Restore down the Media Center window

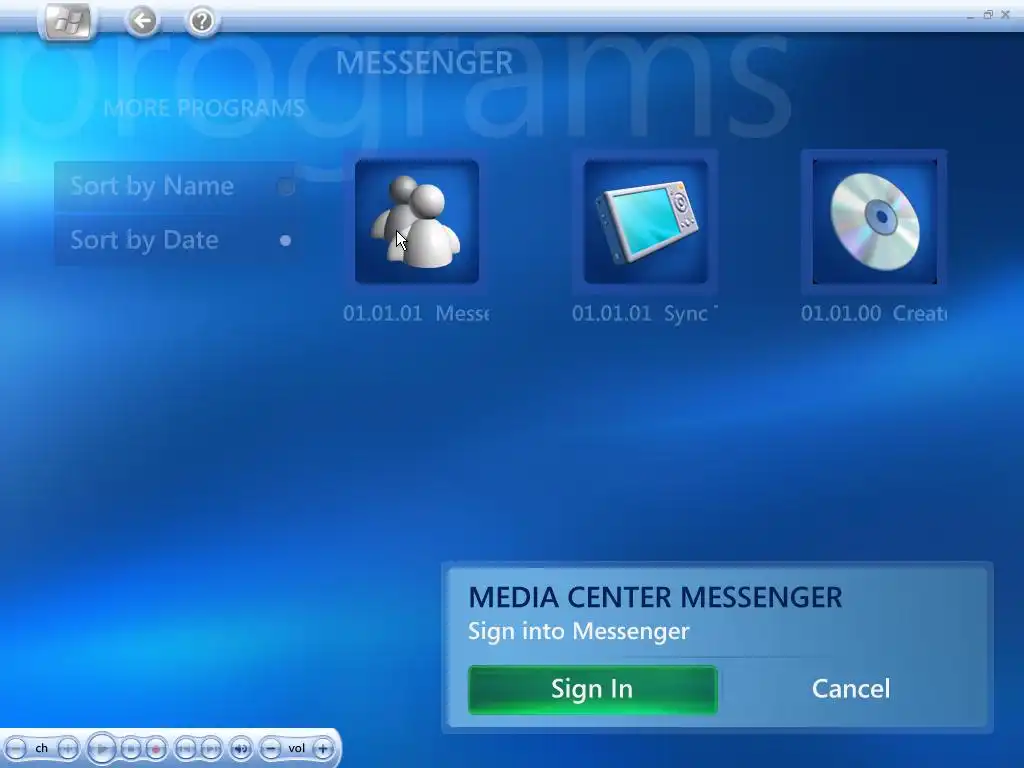coord(988,14)
